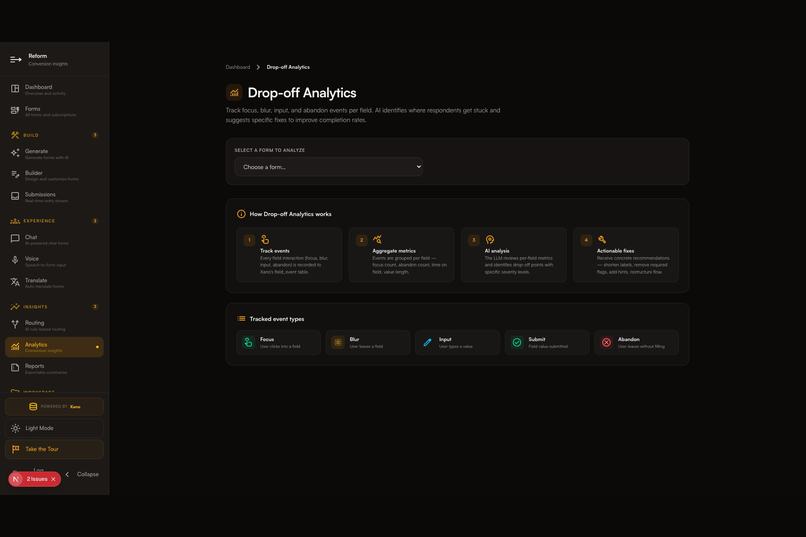The height and width of the screenshot is (537, 806).
Task: Click the Dashboard grid icon
Action: tap(15, 89)
